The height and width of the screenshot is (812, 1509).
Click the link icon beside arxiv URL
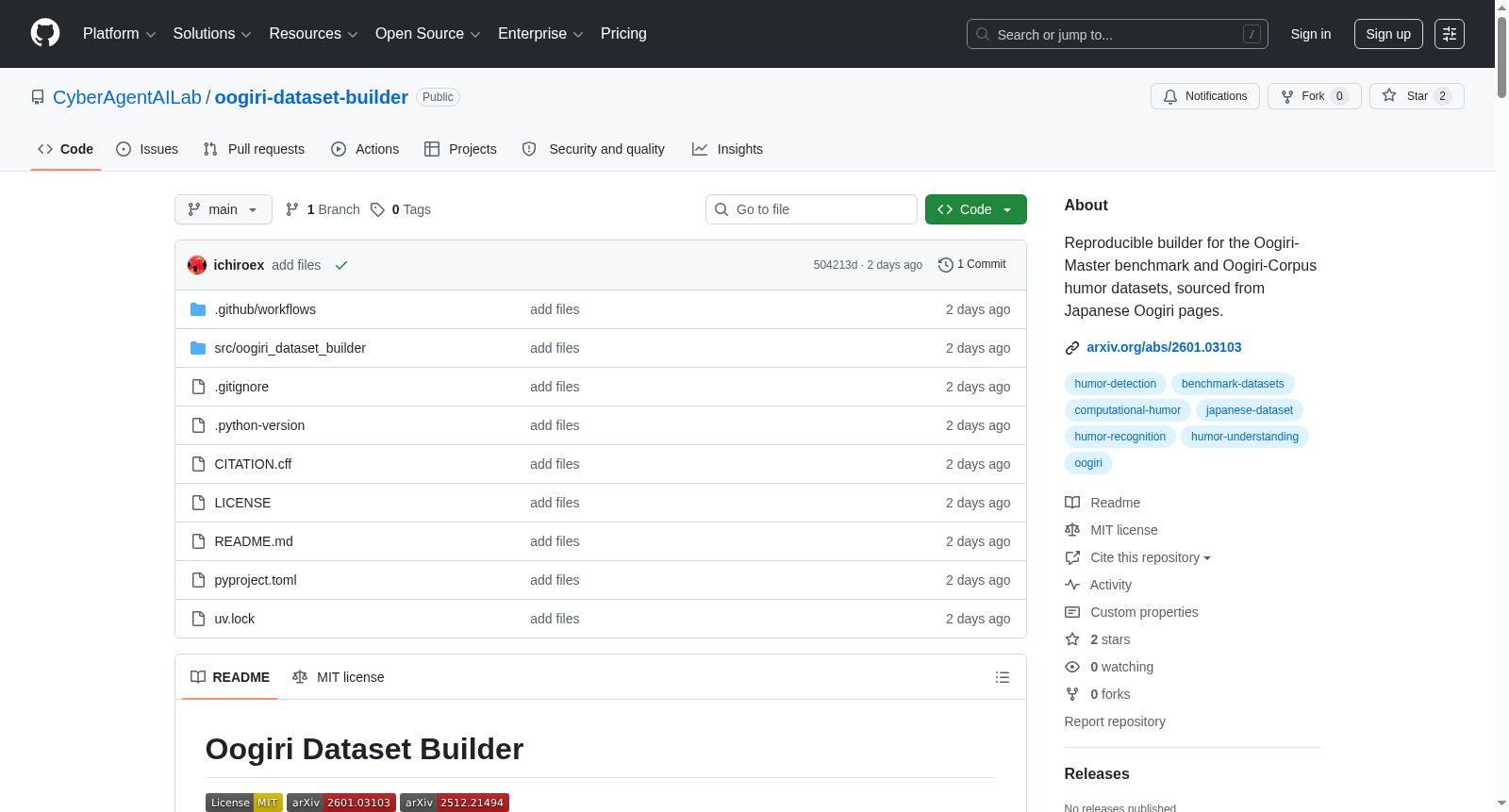coord(1072,348)
